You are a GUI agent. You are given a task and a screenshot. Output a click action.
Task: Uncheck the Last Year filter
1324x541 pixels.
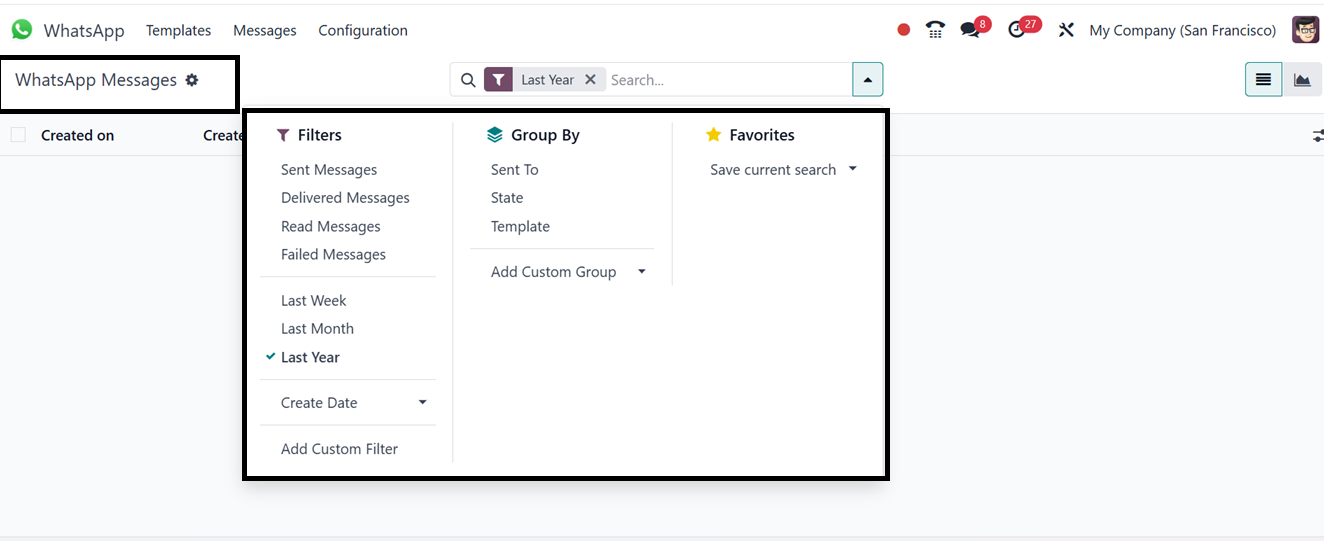(310, 357)
